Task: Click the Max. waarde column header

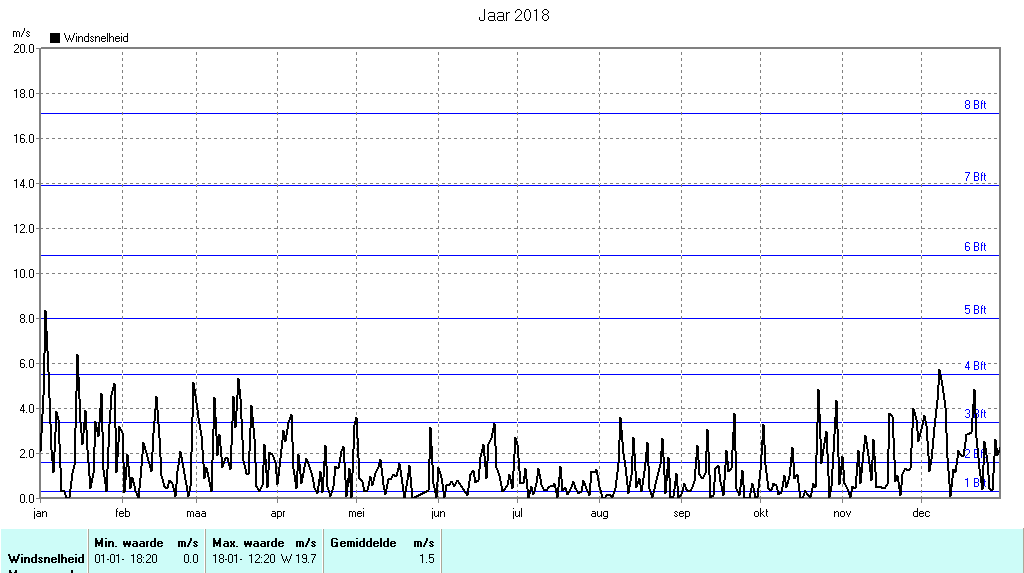Action: 248,543
